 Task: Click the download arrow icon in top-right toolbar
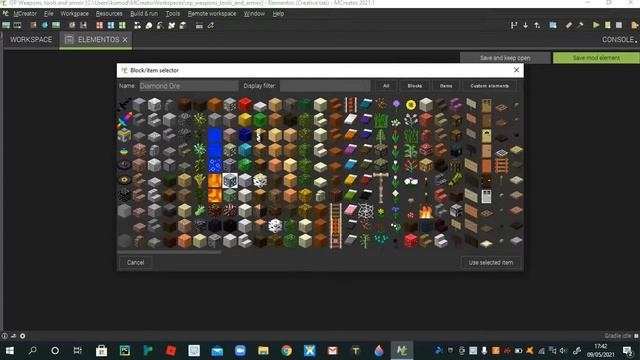point(525,25)
